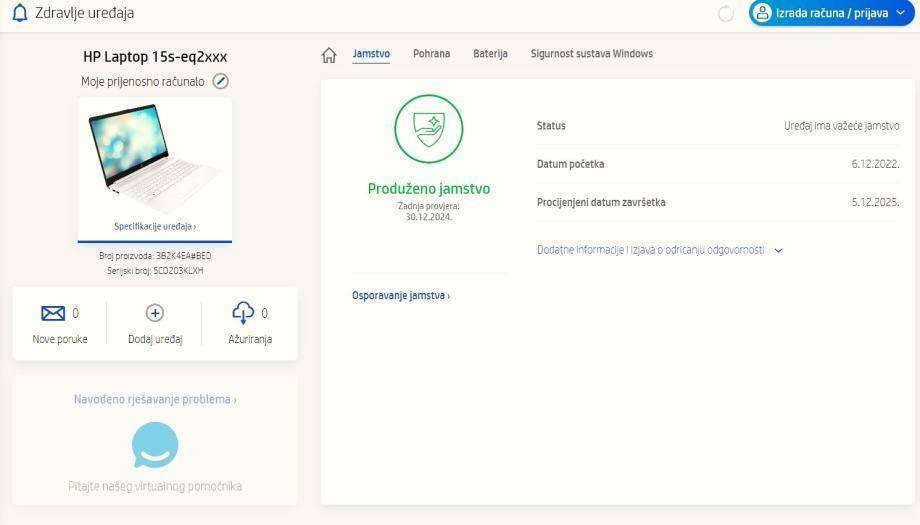Click the notification bell icon
The width and height of the screenshot is (920, 525).
(x=19, y=13)
